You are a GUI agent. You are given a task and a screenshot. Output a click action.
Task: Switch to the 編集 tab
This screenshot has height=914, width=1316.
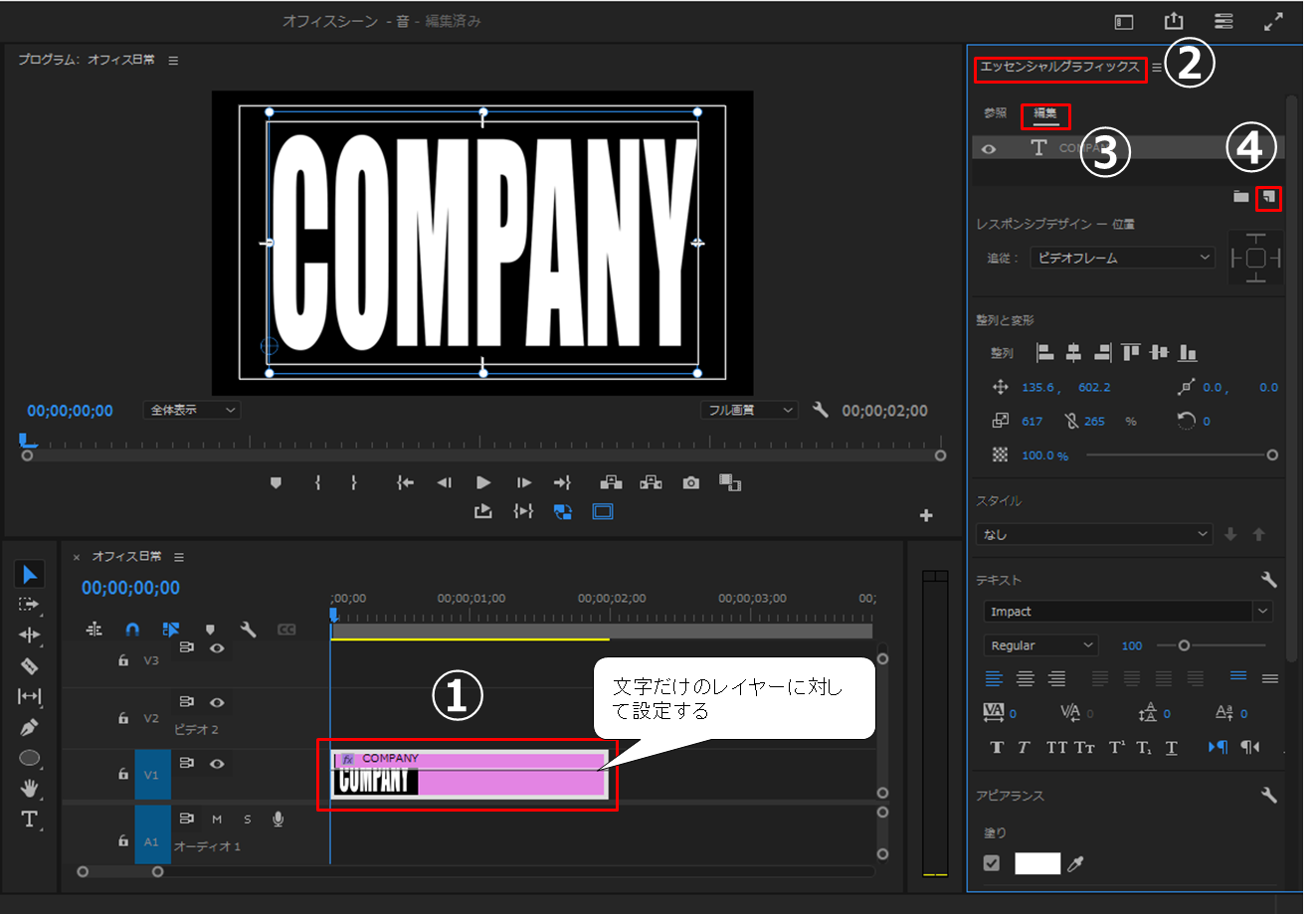click(1044, 113)
